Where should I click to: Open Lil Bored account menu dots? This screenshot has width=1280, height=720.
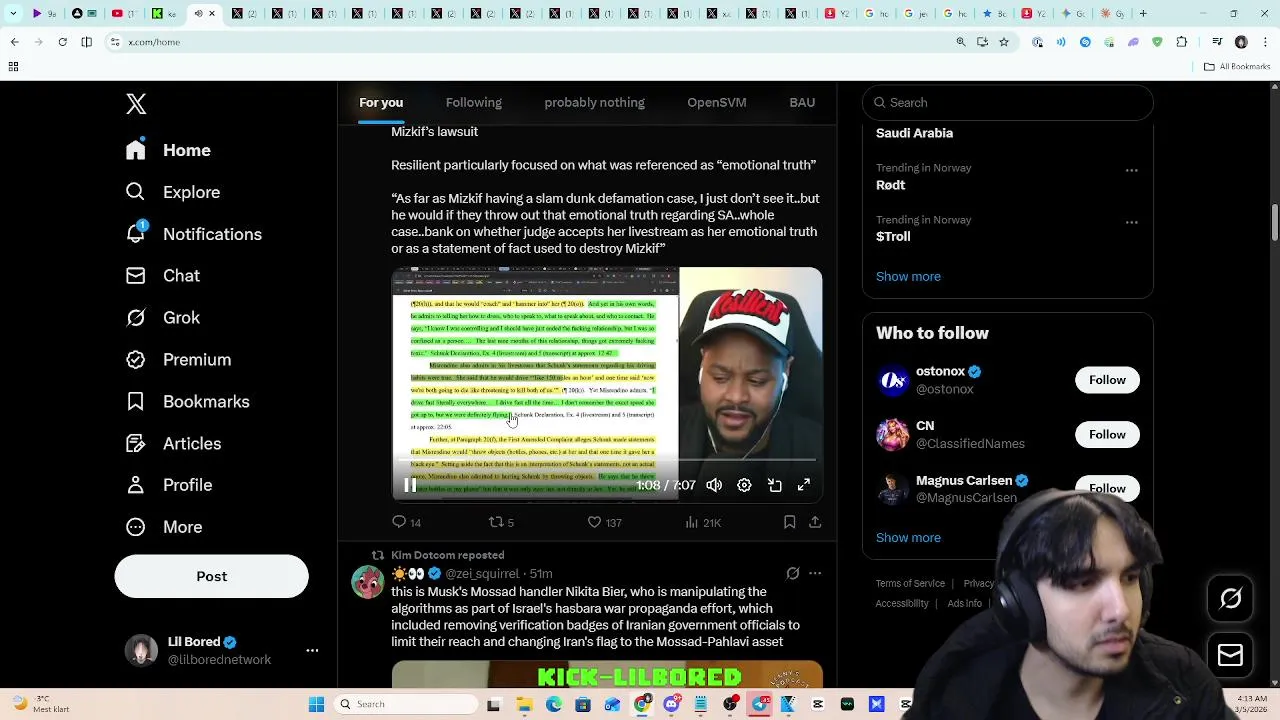coord(312,650)
